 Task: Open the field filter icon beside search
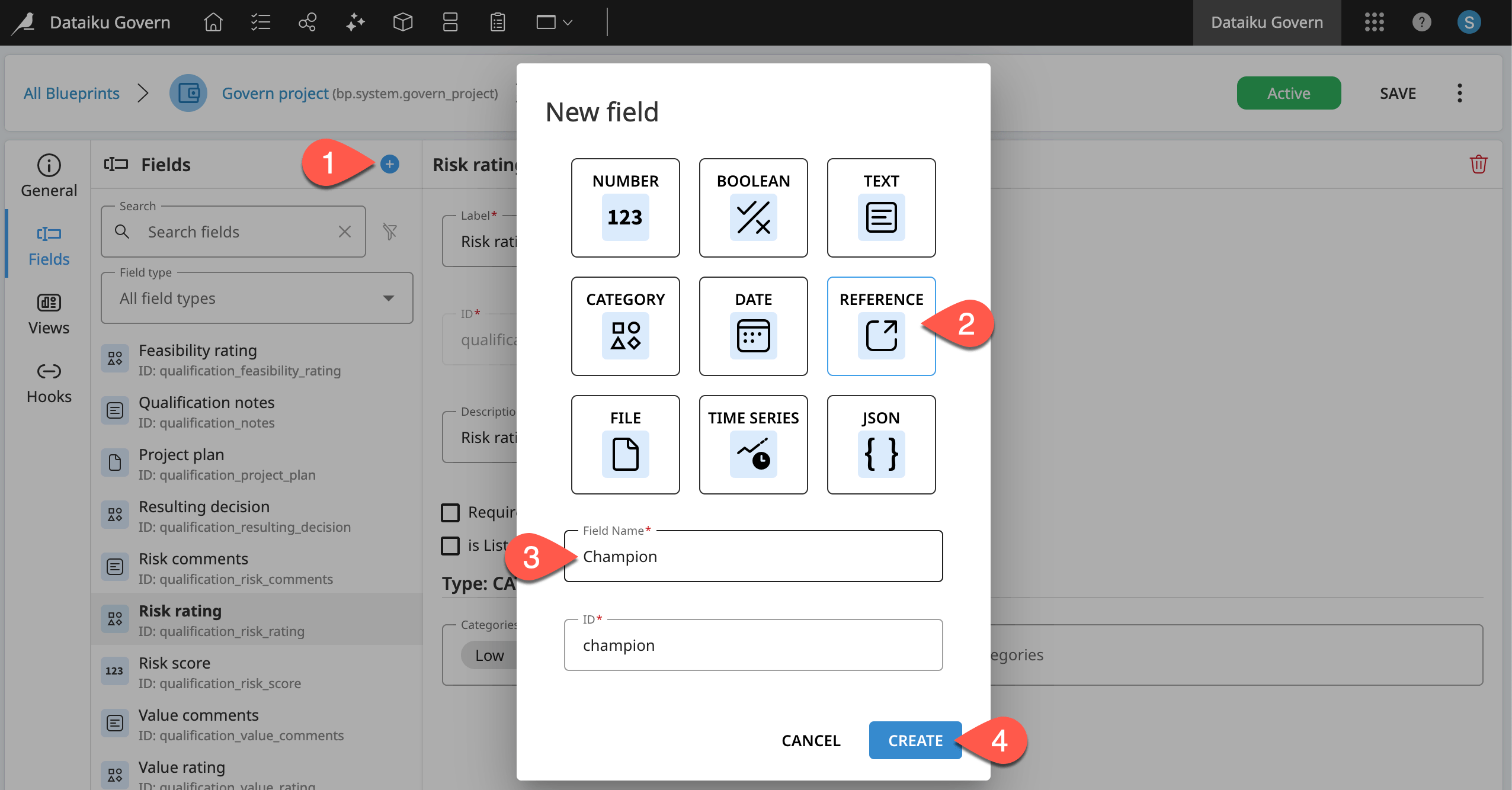(x=390, y=232)
